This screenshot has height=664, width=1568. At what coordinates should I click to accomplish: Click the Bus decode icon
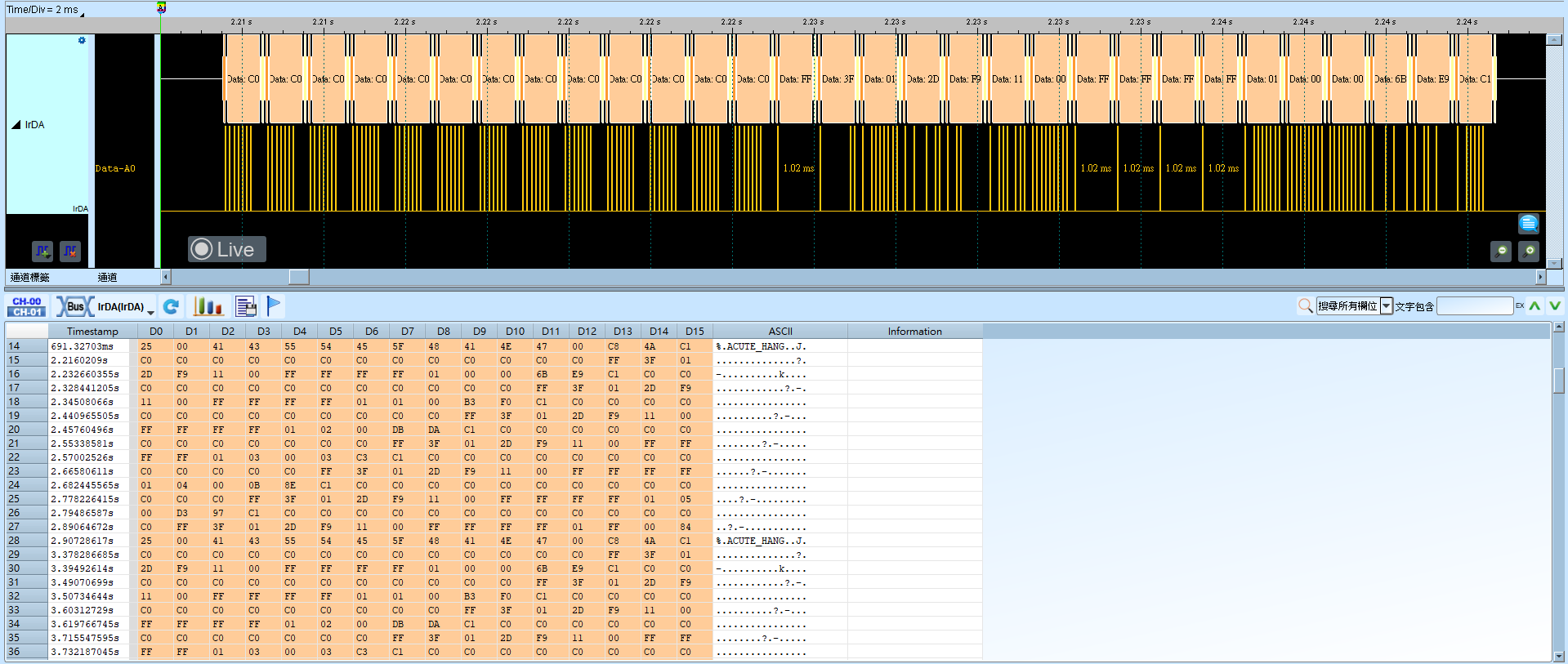75,306
